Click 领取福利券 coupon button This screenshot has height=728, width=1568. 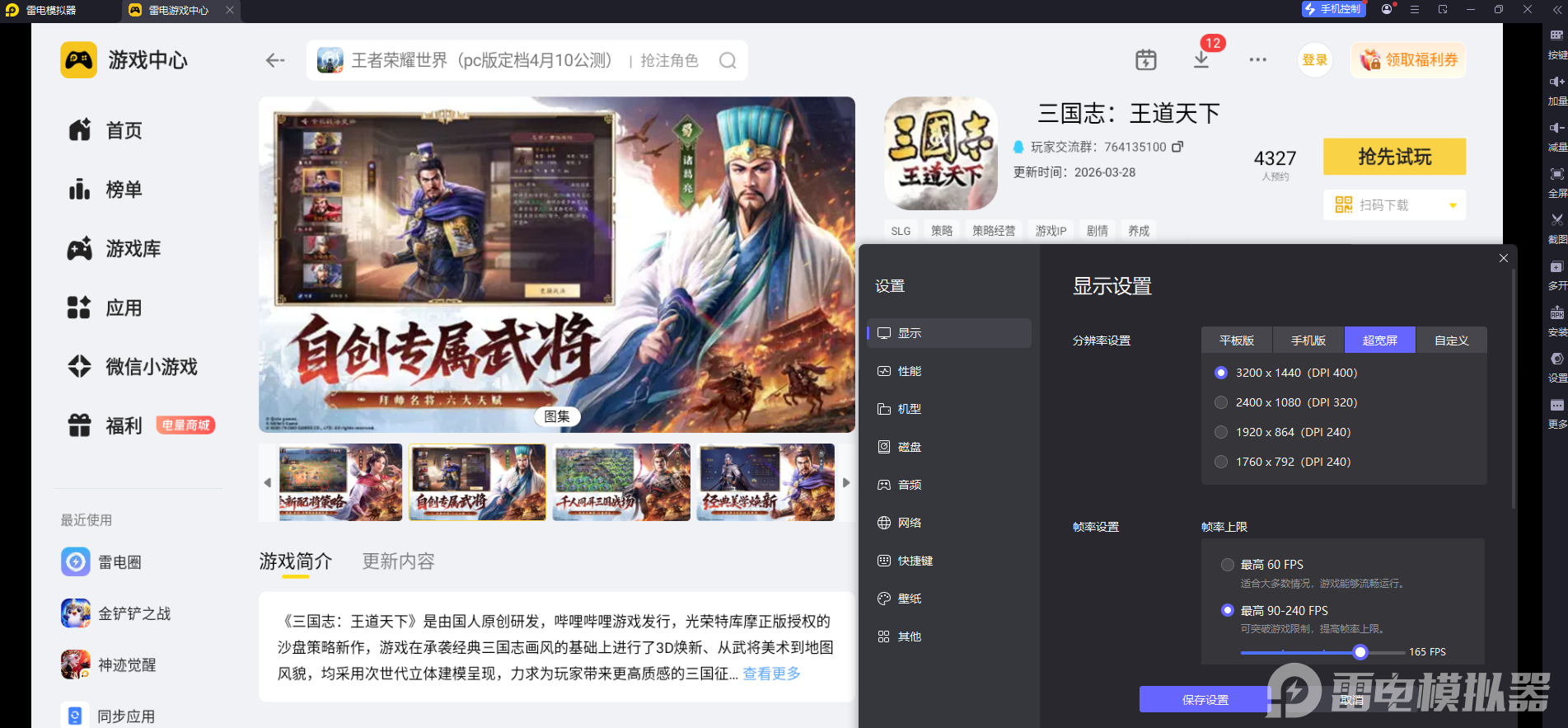tap(1408, 60)
